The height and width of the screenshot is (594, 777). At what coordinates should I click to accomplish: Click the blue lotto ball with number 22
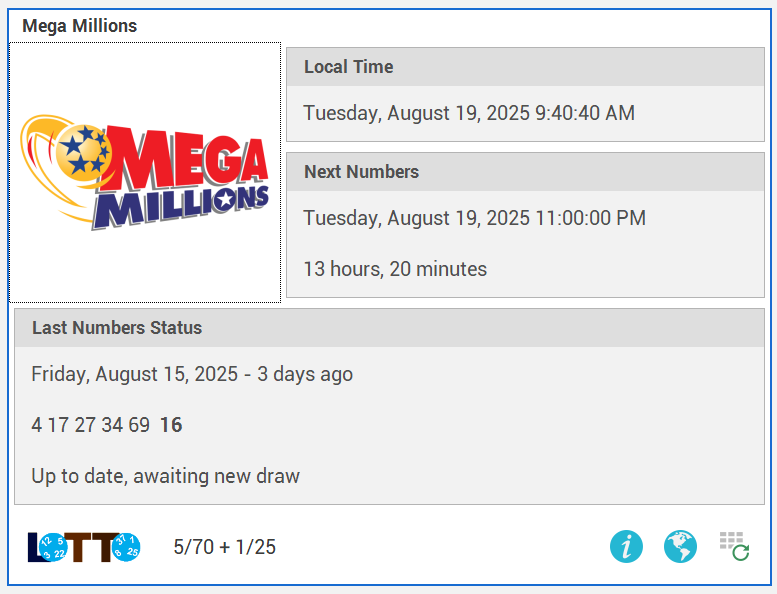click(x=52, y=547)
